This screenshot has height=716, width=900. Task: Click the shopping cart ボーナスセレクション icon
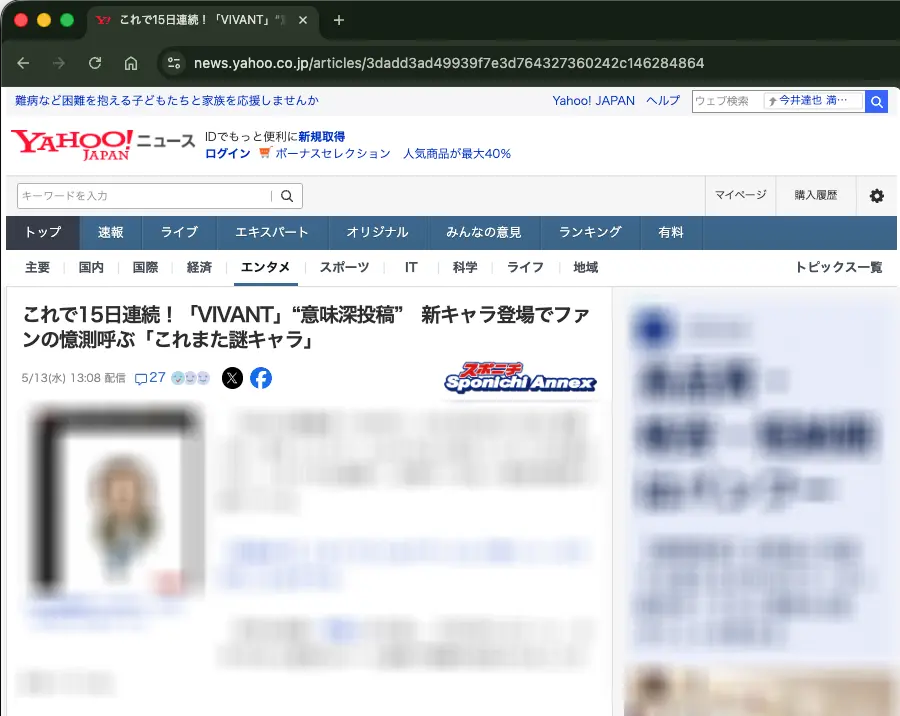click(265, 153)
